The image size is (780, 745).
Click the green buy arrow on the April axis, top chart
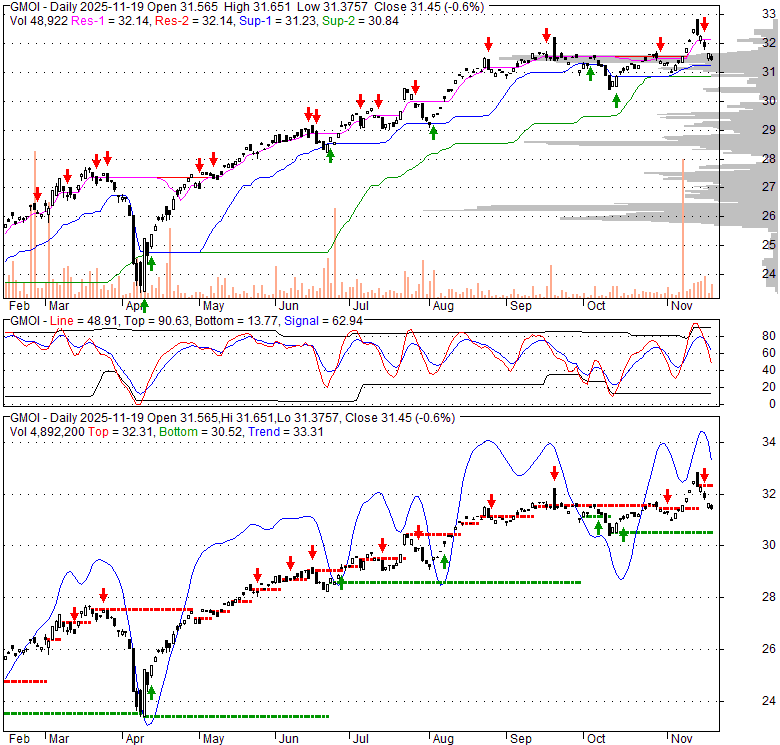click(x=144, y=305)
